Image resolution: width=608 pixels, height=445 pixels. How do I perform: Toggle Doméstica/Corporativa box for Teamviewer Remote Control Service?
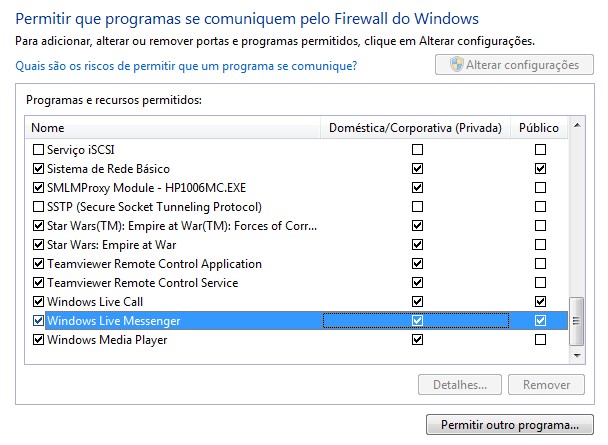click(417, 283)
